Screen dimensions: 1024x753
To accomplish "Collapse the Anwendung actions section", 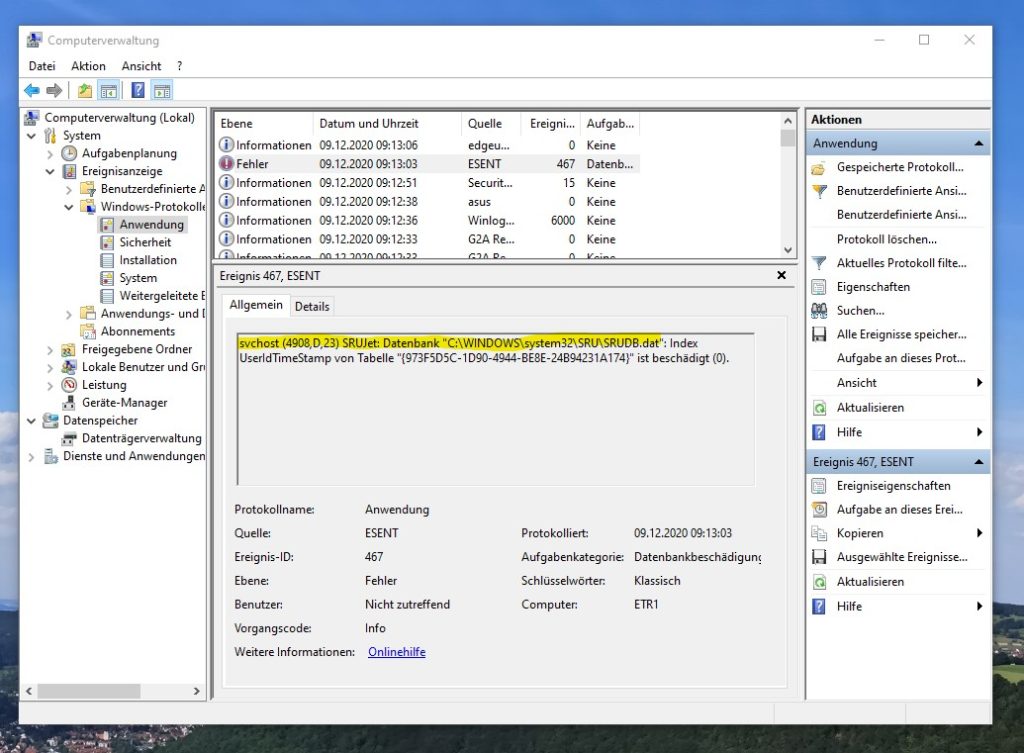I will [978, 143].
